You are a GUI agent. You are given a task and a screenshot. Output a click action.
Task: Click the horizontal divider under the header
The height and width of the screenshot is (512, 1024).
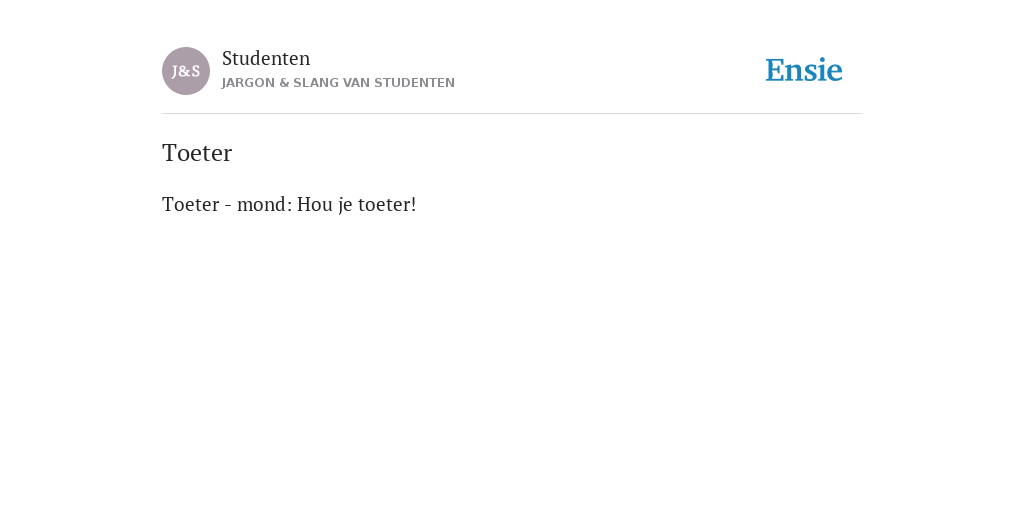[x=512, y=114]
